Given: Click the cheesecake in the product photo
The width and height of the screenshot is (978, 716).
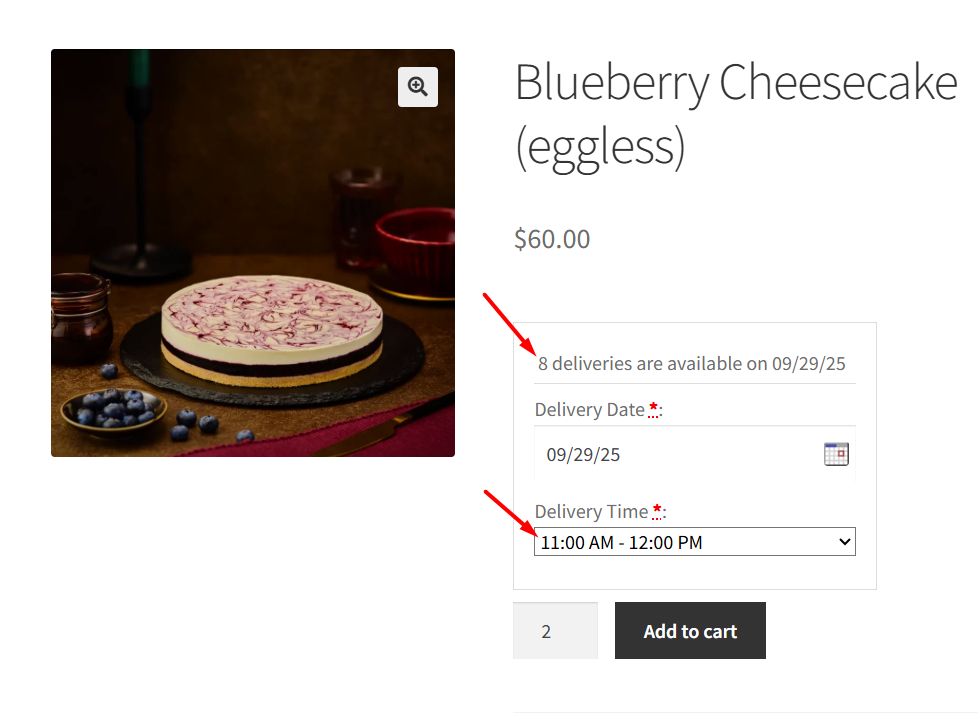Looking at the screenshot, I should 271,328.
